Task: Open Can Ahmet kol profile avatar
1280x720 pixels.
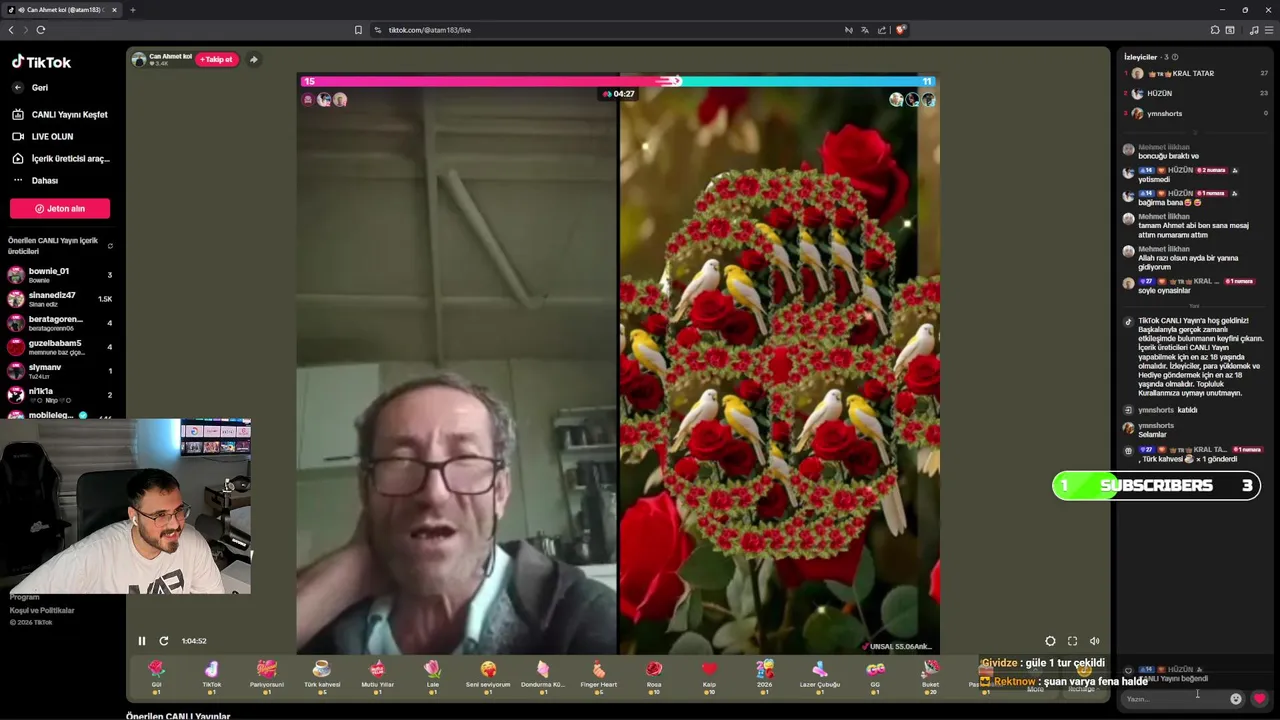Action: (x=139, y=60)
